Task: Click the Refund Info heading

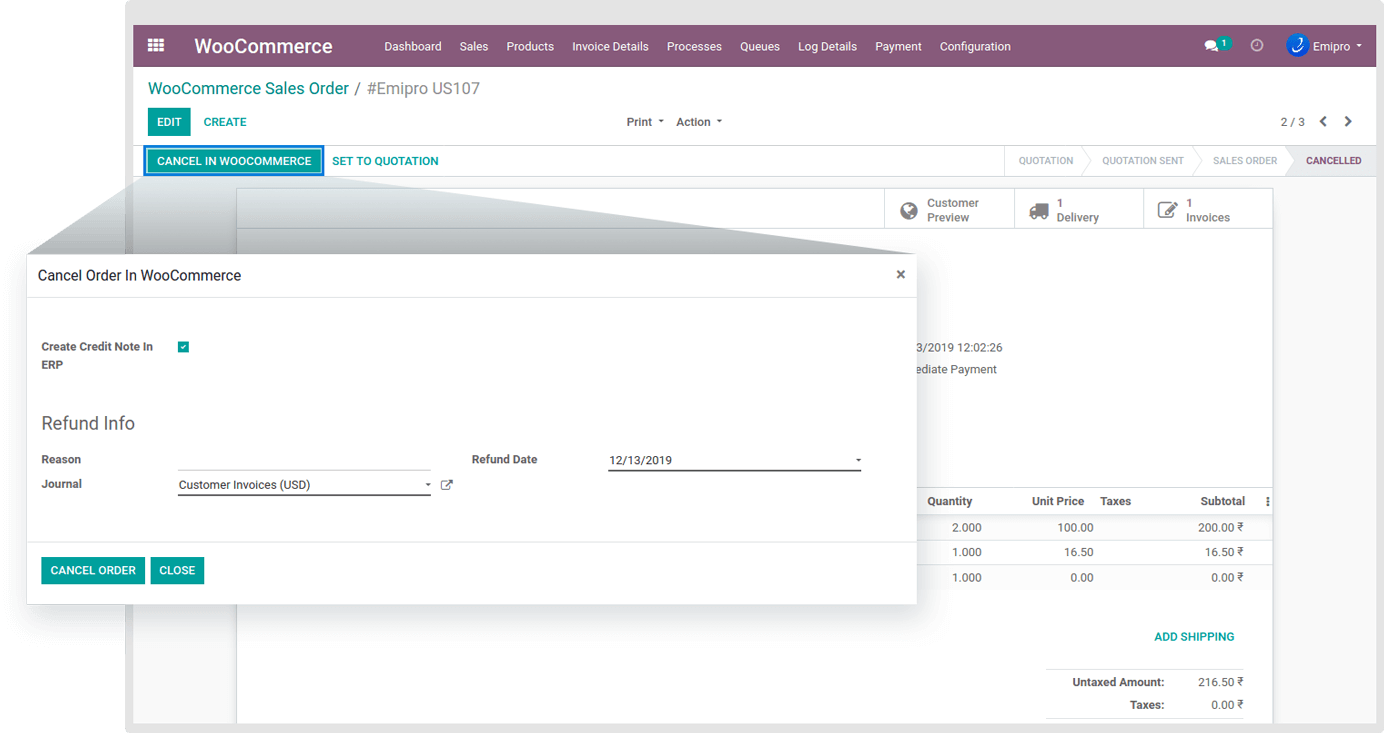Action: (88, 423)
